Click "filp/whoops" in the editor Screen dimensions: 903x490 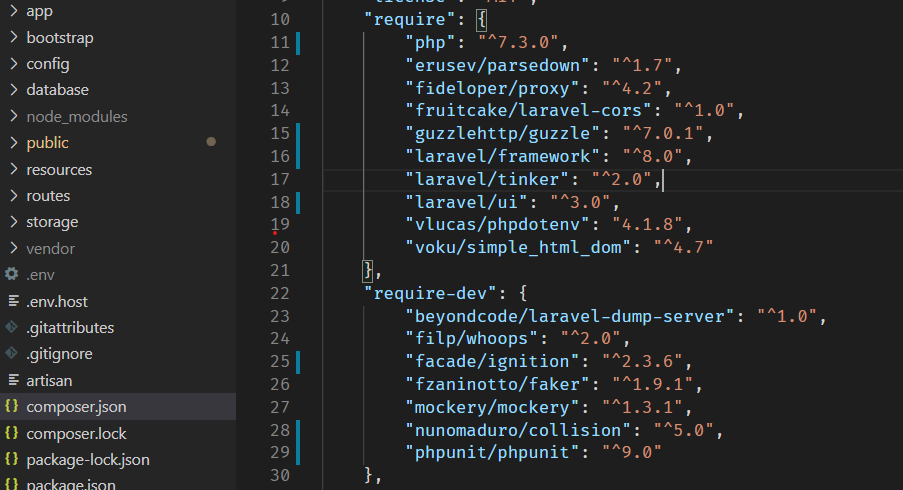[x=472, y=339]
